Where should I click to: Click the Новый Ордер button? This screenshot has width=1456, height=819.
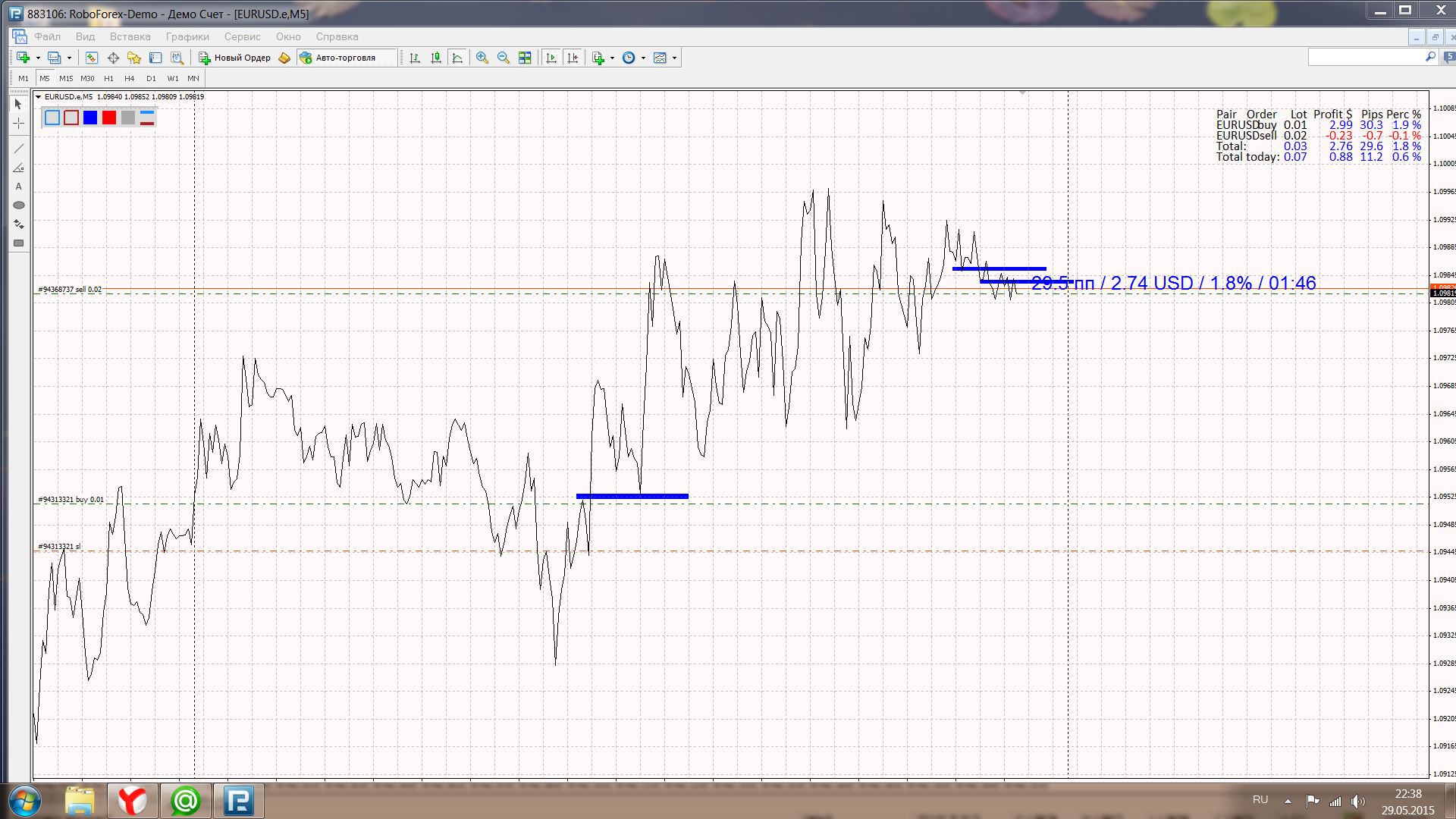235,58
